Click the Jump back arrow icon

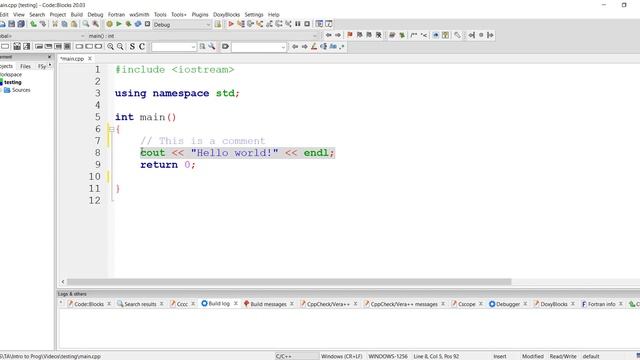[328, 35]
